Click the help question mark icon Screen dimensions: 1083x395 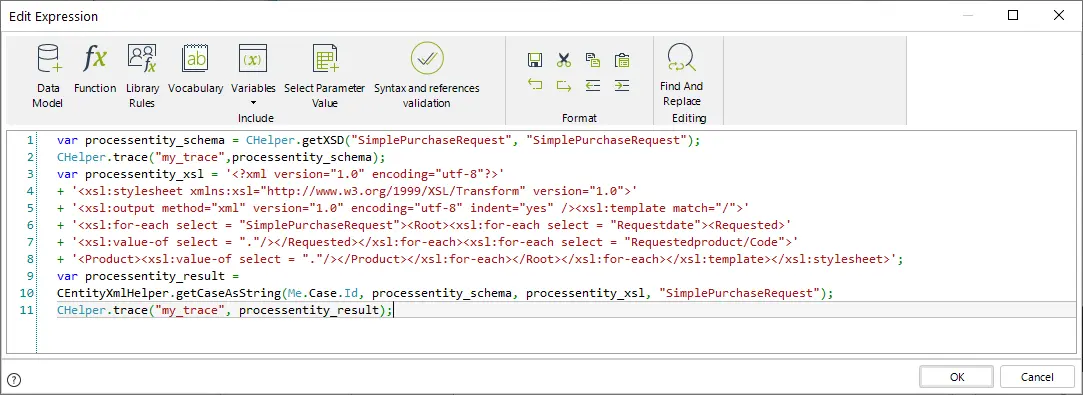pos(14,379)
